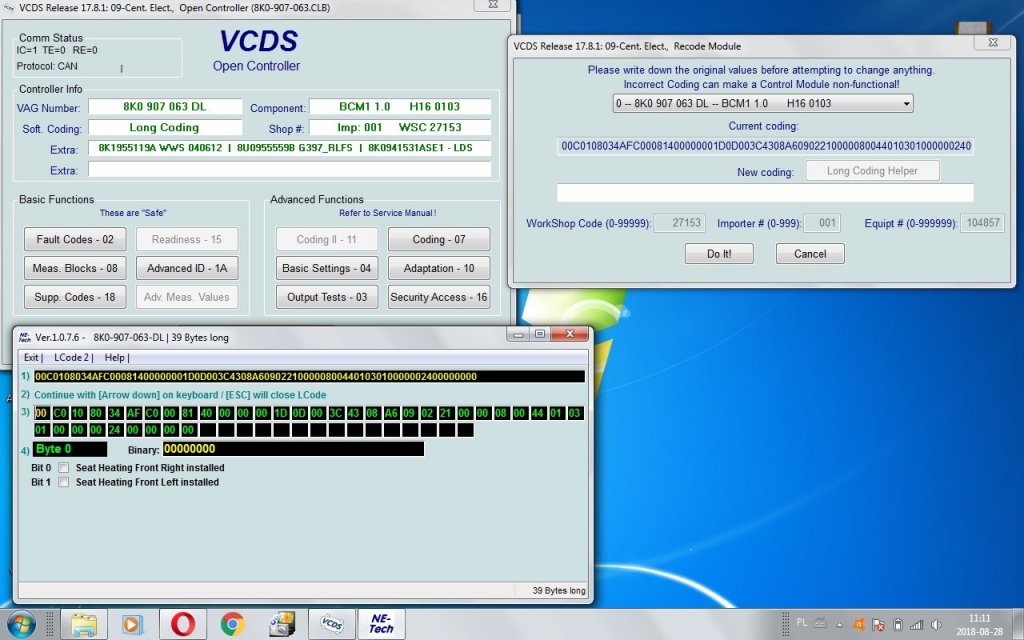Image resolution: width=1024 pixels, height=640 pixels.
Task: Click the Equipt # field showing 104857
Action: click(982, 223)
